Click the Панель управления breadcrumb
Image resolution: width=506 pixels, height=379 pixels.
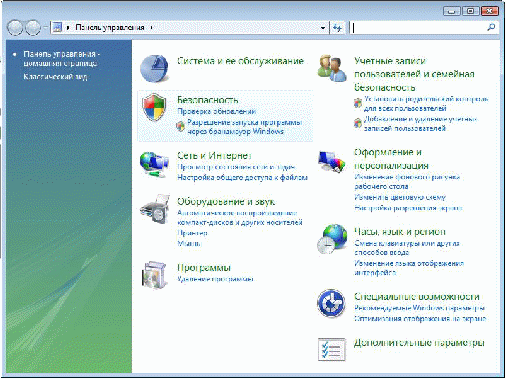[x=110, y=28]
